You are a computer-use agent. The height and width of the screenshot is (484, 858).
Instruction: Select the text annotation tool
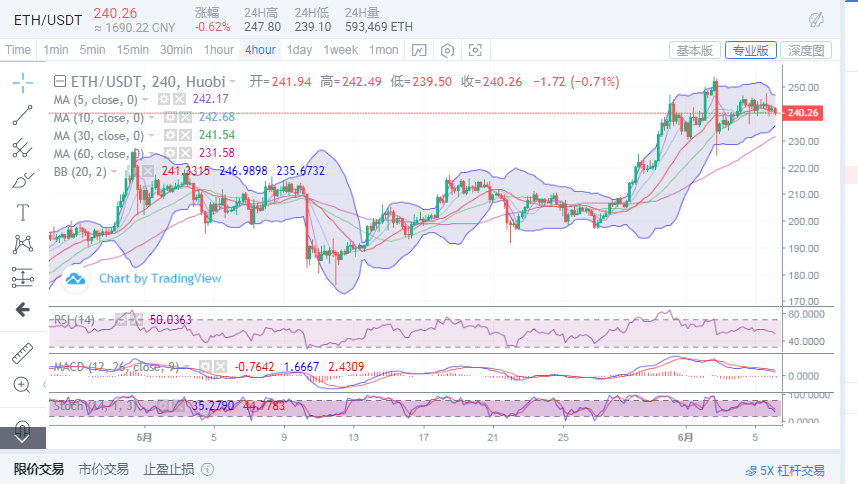22,212
